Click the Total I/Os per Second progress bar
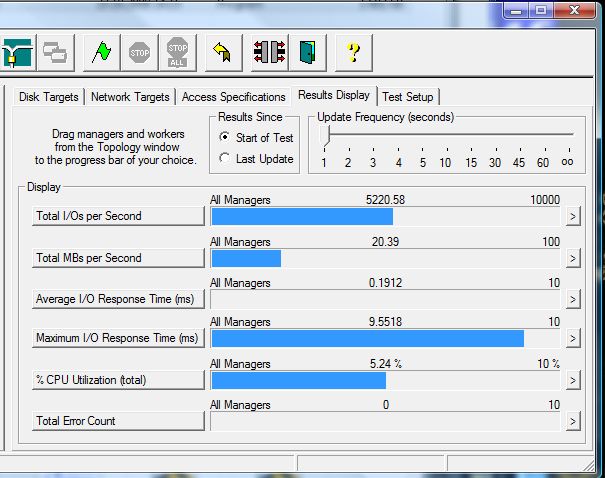The height and width of the screenshot is (478, 605). (385, 216)
